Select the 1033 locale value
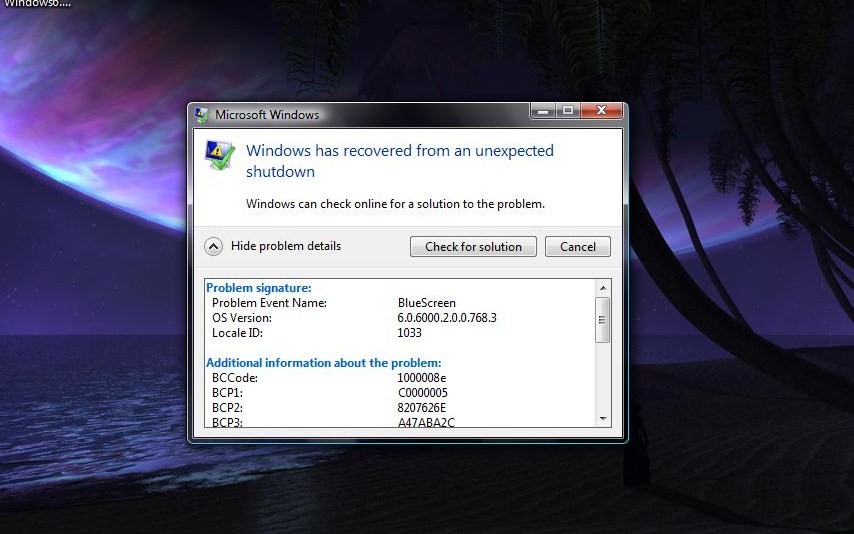This screenshot has height=534, width=854. 410,333
